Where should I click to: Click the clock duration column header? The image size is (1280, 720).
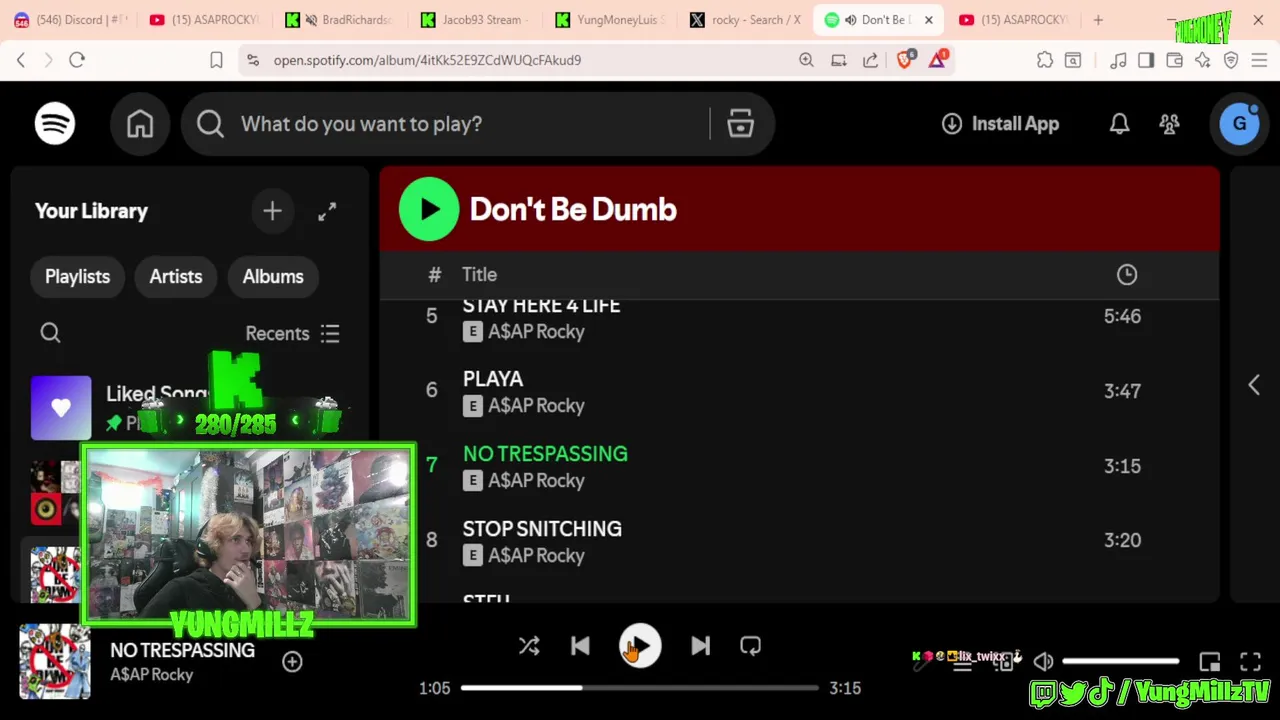click(x=1127, y=274)
